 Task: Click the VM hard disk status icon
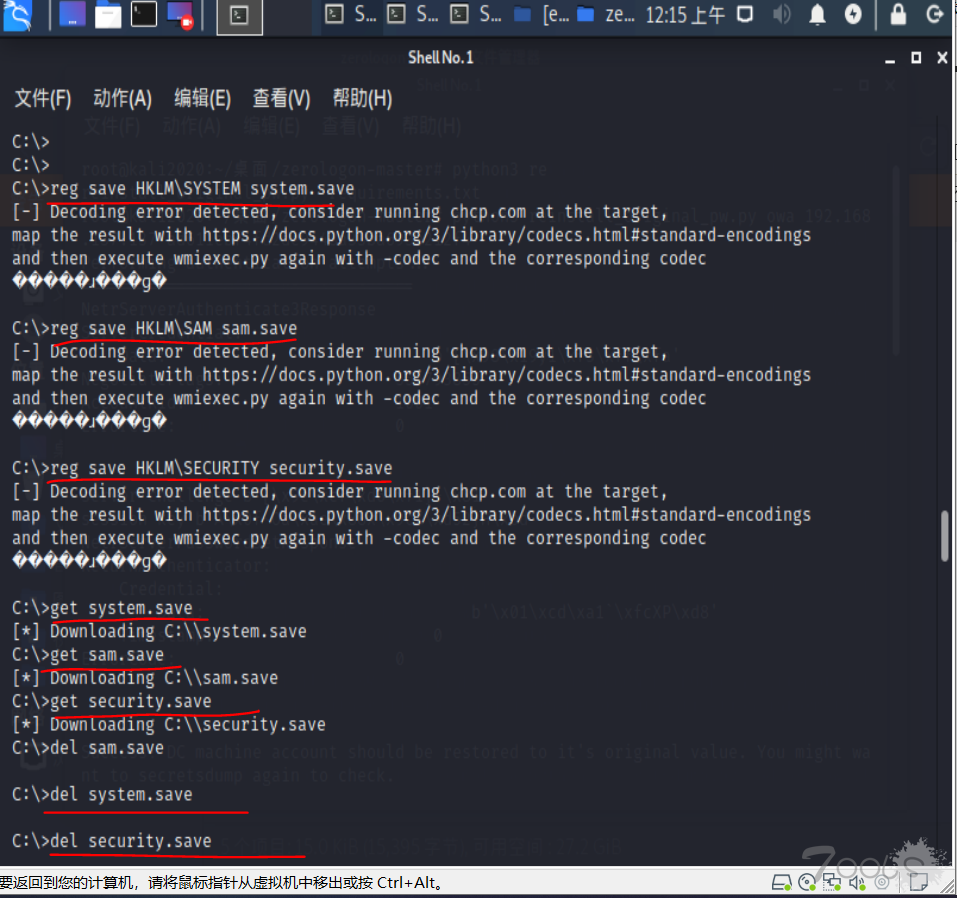[x=781, y=883]
